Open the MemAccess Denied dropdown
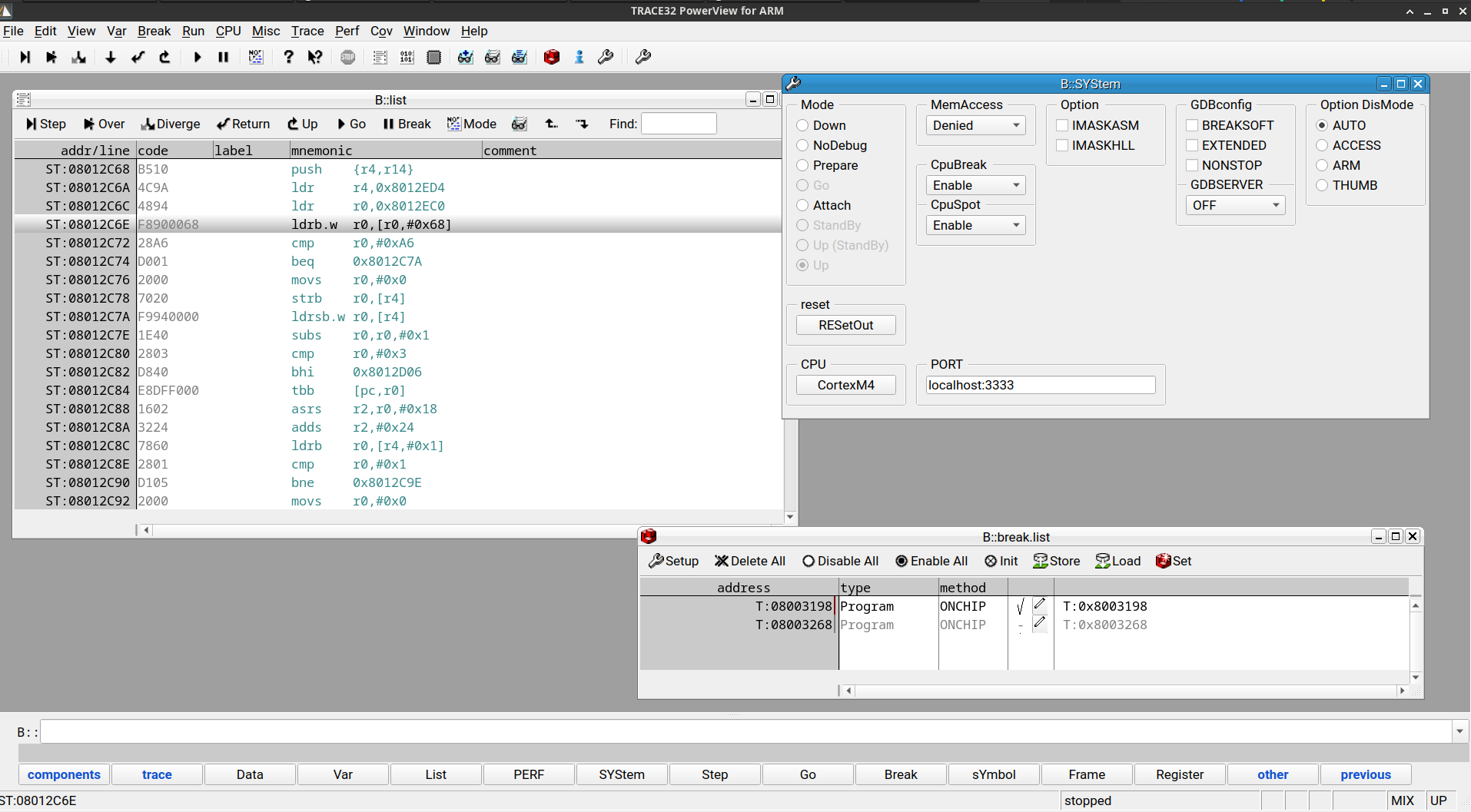1471x812 pixels. [976, 125]
